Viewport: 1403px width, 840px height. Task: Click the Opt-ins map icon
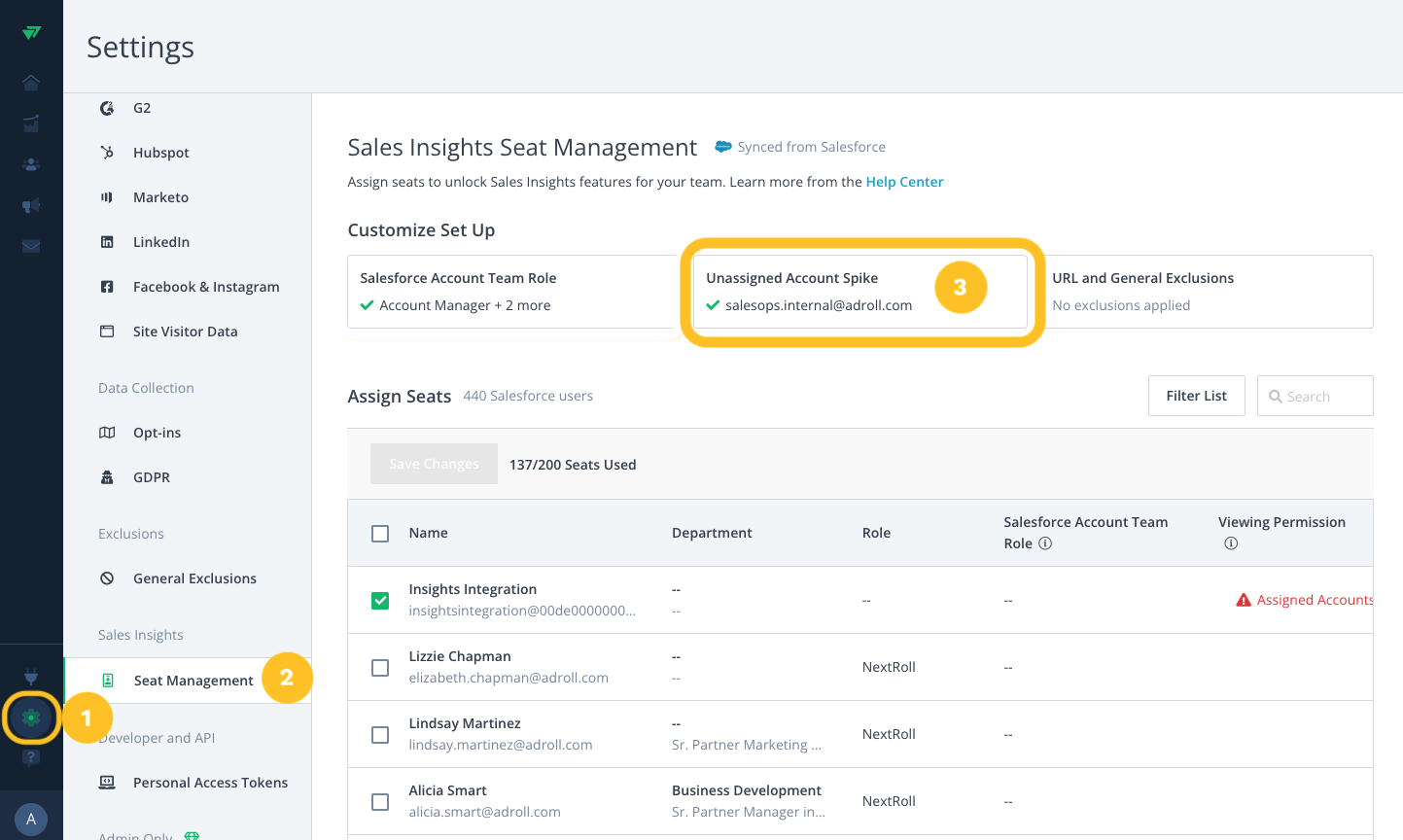coord(107,433)
